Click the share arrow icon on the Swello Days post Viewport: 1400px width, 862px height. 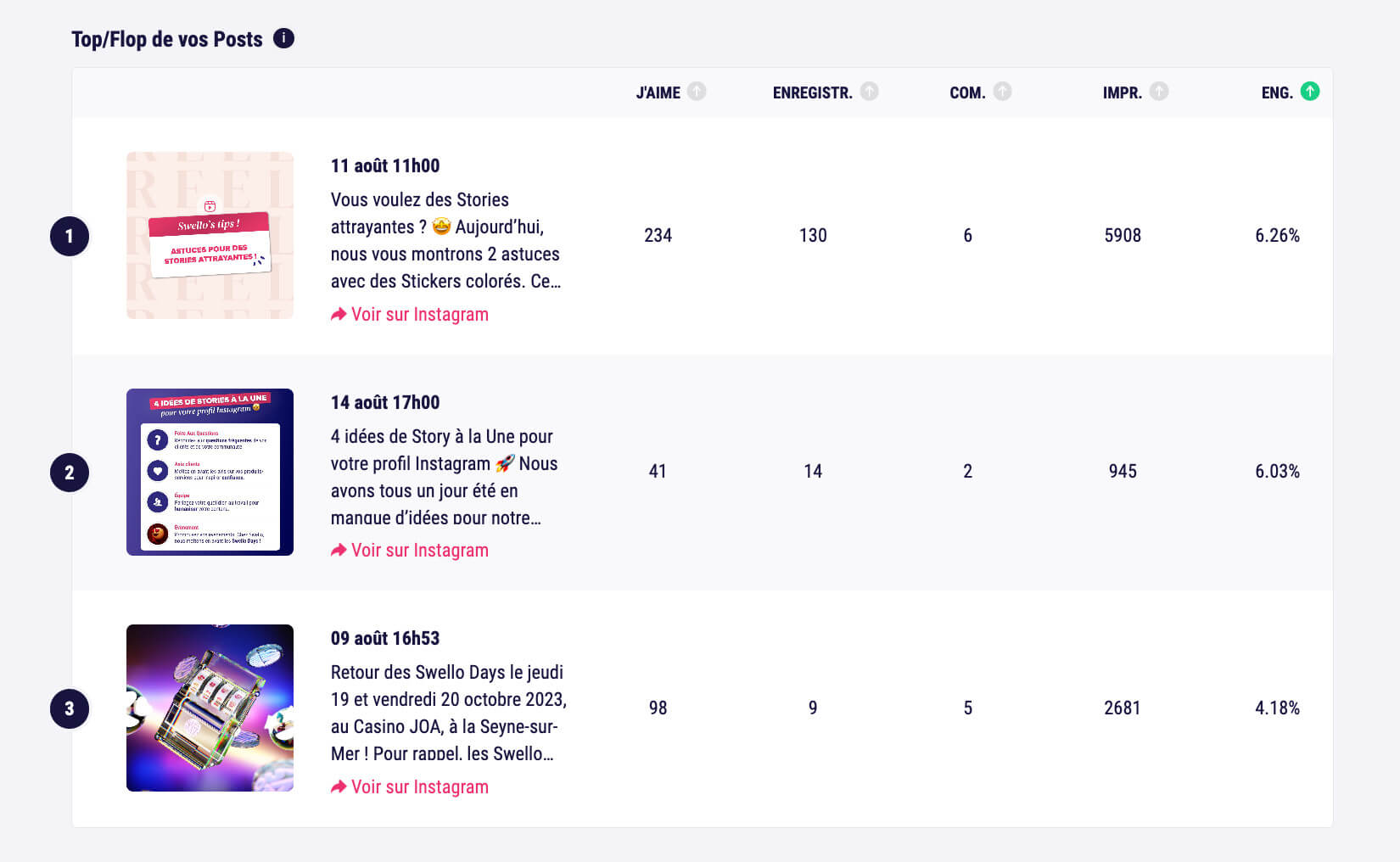click(339, 786)
